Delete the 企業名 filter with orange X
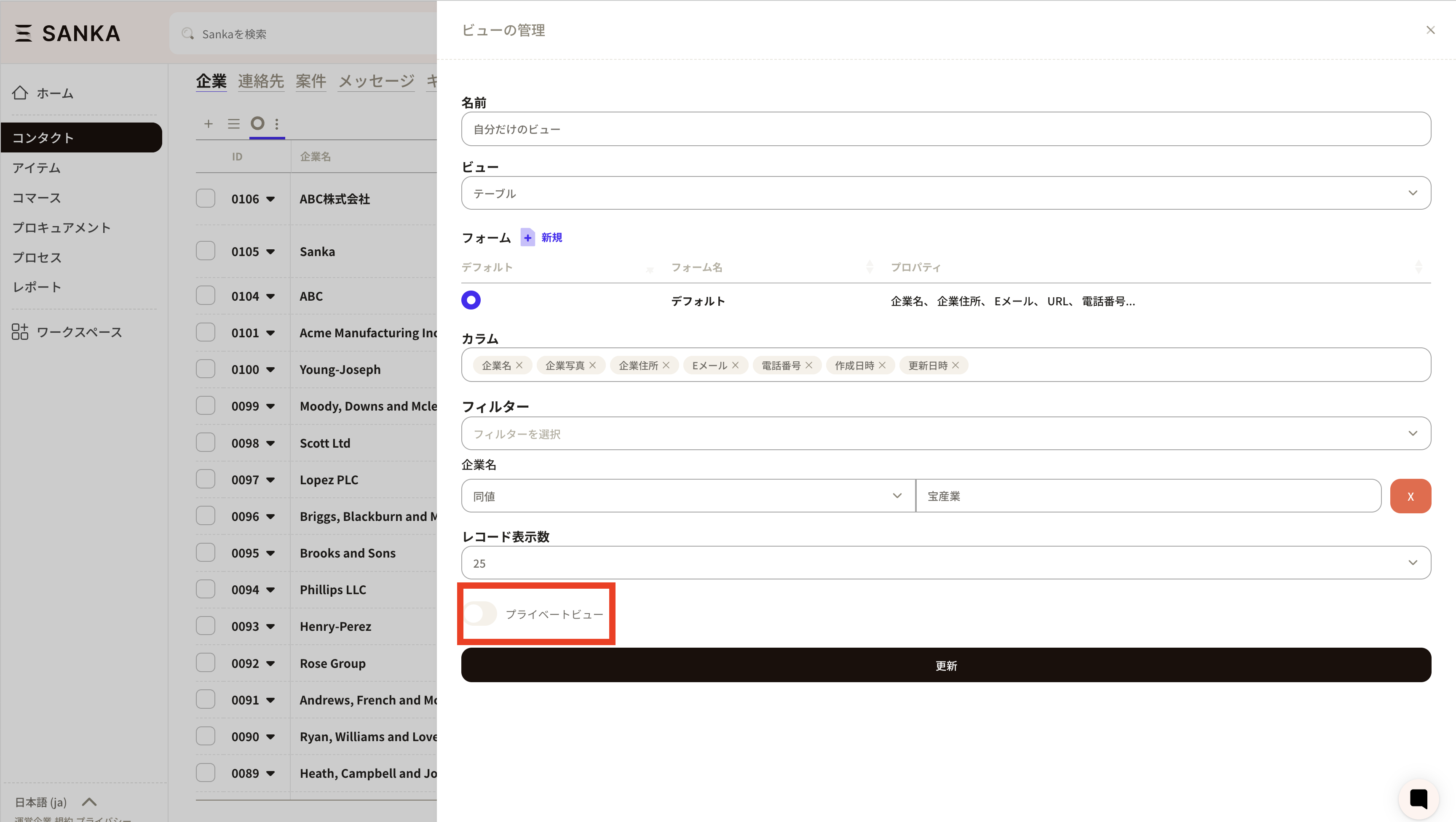This screenshot has height=822, width=1456. point(1410,496)
